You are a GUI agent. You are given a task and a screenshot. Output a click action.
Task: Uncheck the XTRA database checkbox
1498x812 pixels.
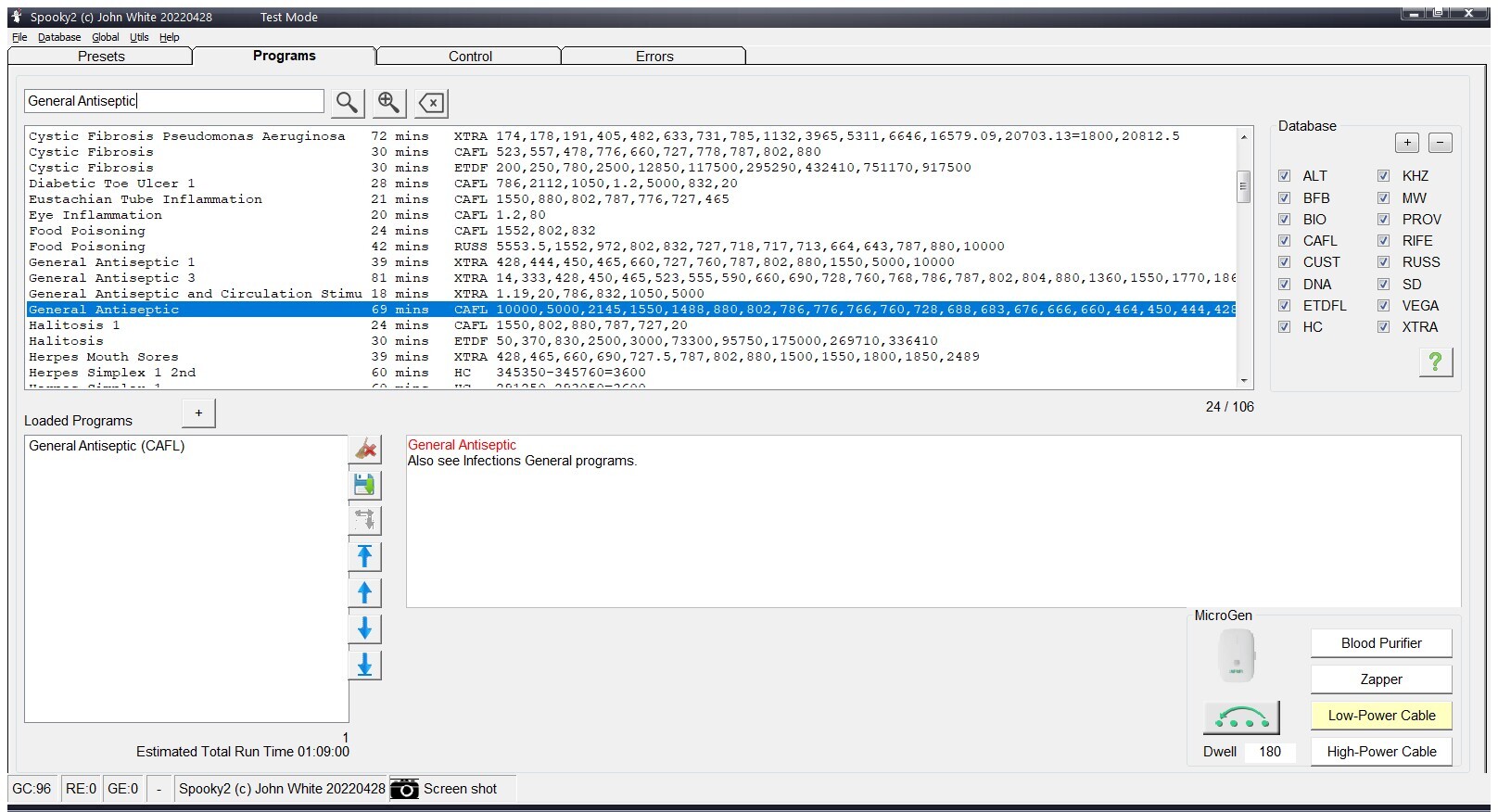(1383, 327)
